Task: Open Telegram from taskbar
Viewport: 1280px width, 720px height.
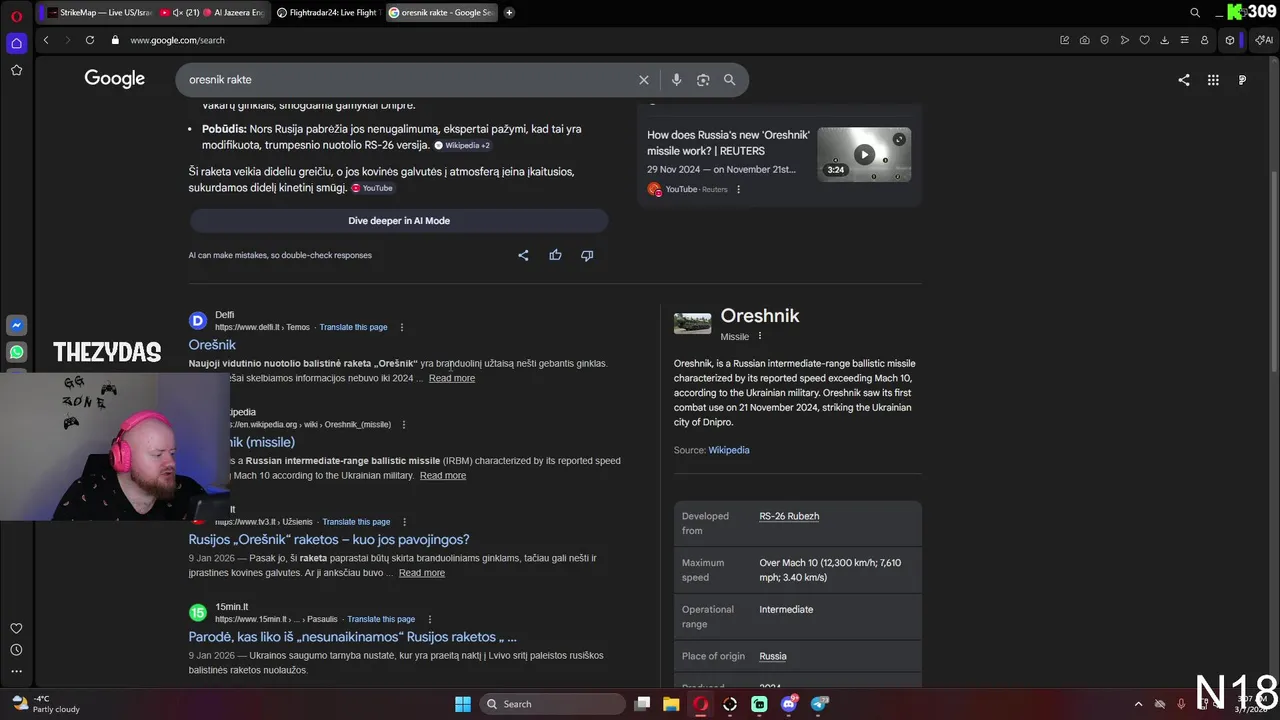Action: [x=819, y=704]
